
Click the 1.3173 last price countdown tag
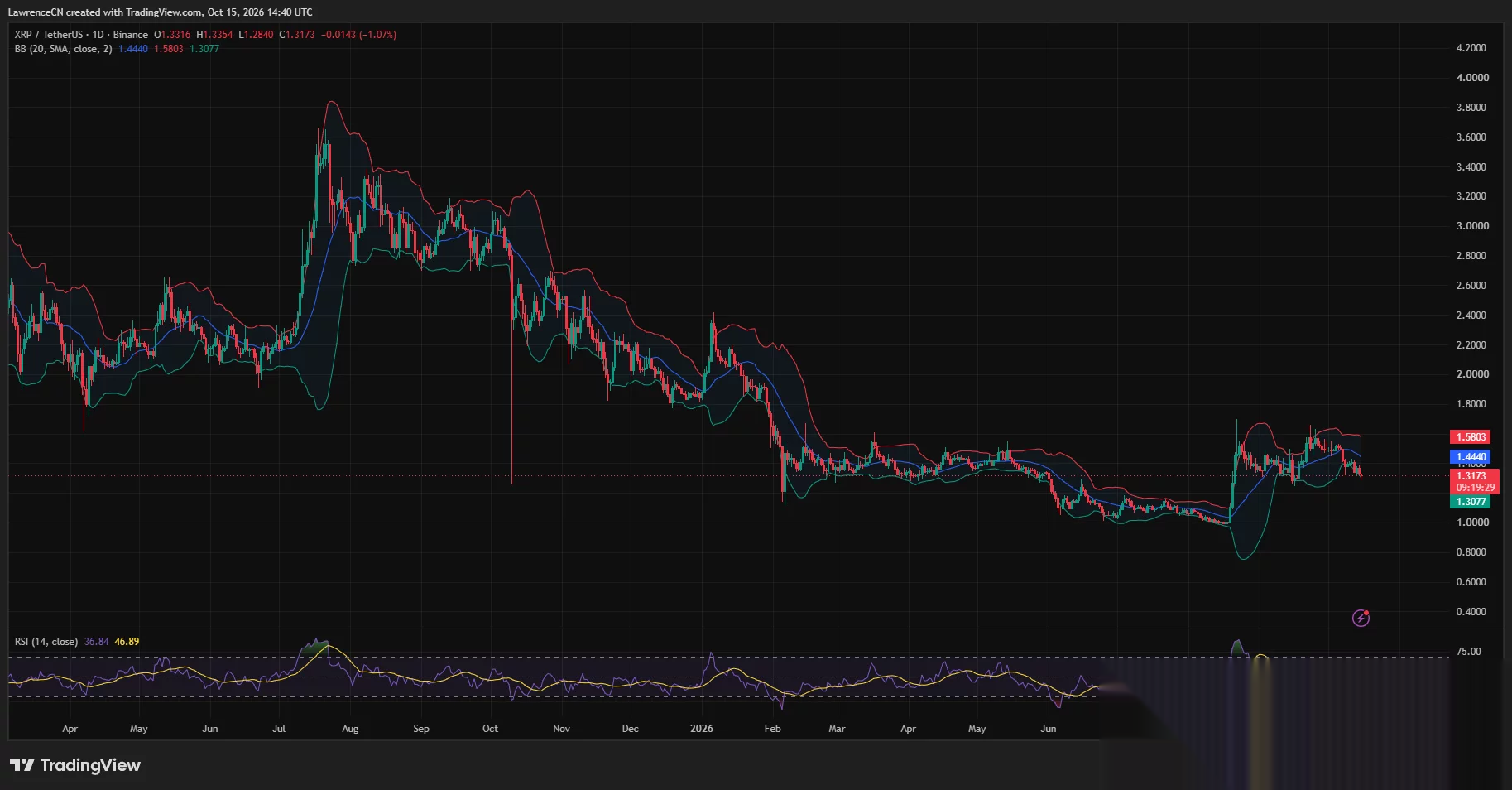(x=1475, y=482)
